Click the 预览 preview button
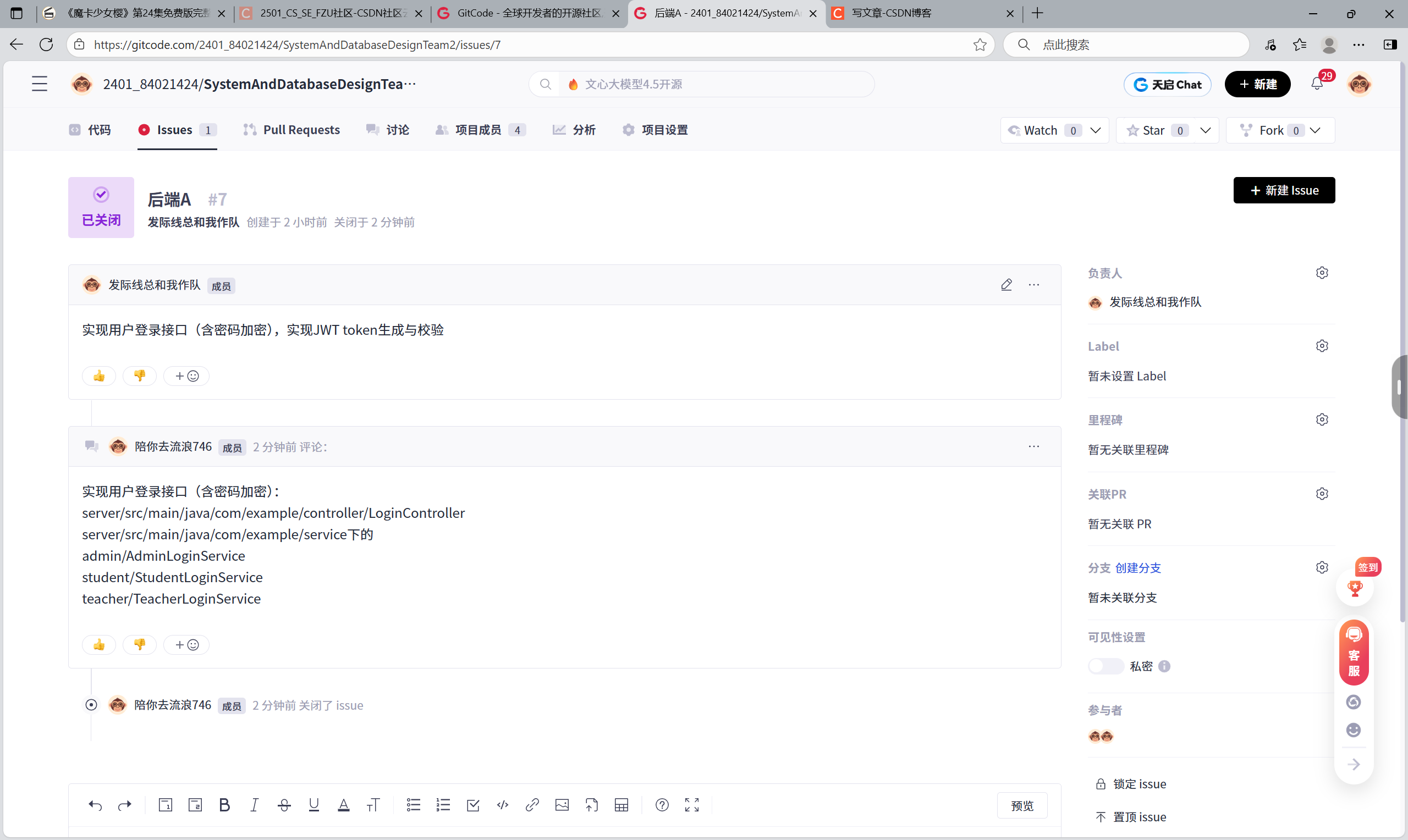Image resolution: width=1408 pixels, height=840 pixels. point(1021,805)
